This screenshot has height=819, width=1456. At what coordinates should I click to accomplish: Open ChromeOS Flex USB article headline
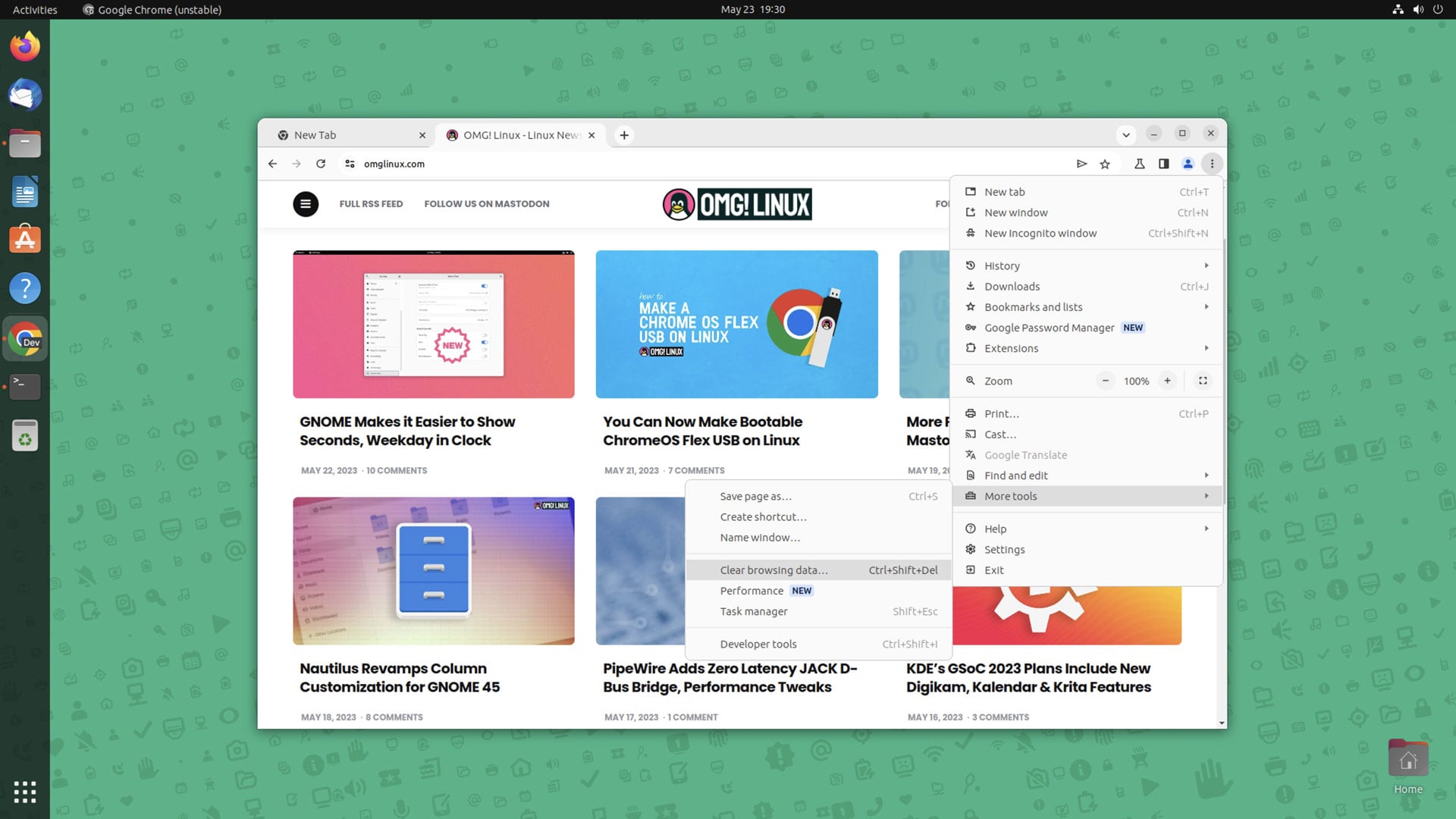pos(702,431)
